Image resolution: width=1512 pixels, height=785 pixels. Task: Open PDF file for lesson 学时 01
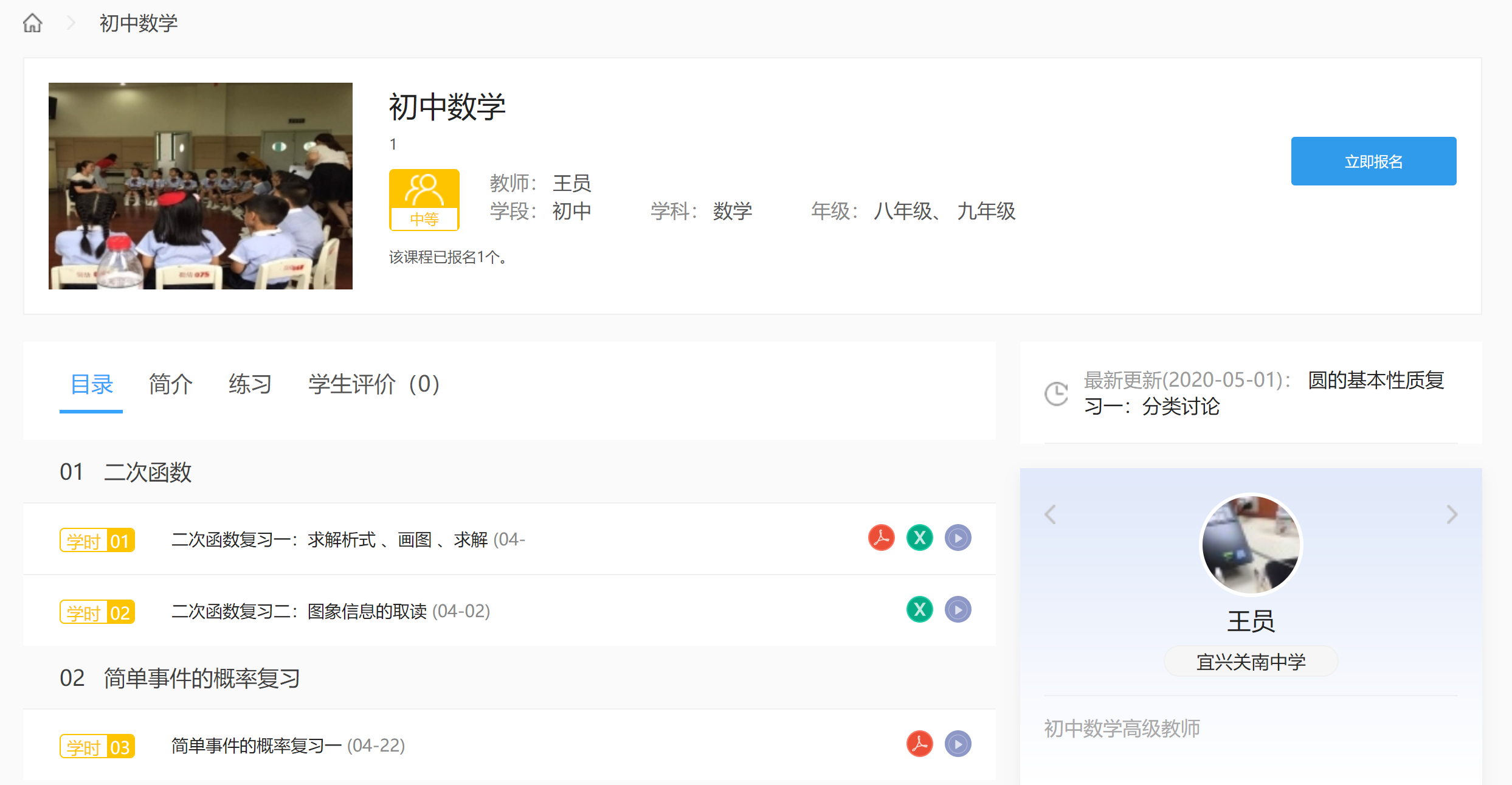(x=881, y=538)
